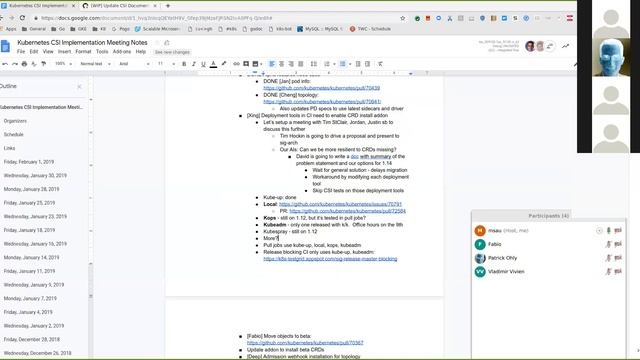Open the kubernetes pull/70367 link
The width and height of the screenshot is (640, 360).
pos(305,343)
